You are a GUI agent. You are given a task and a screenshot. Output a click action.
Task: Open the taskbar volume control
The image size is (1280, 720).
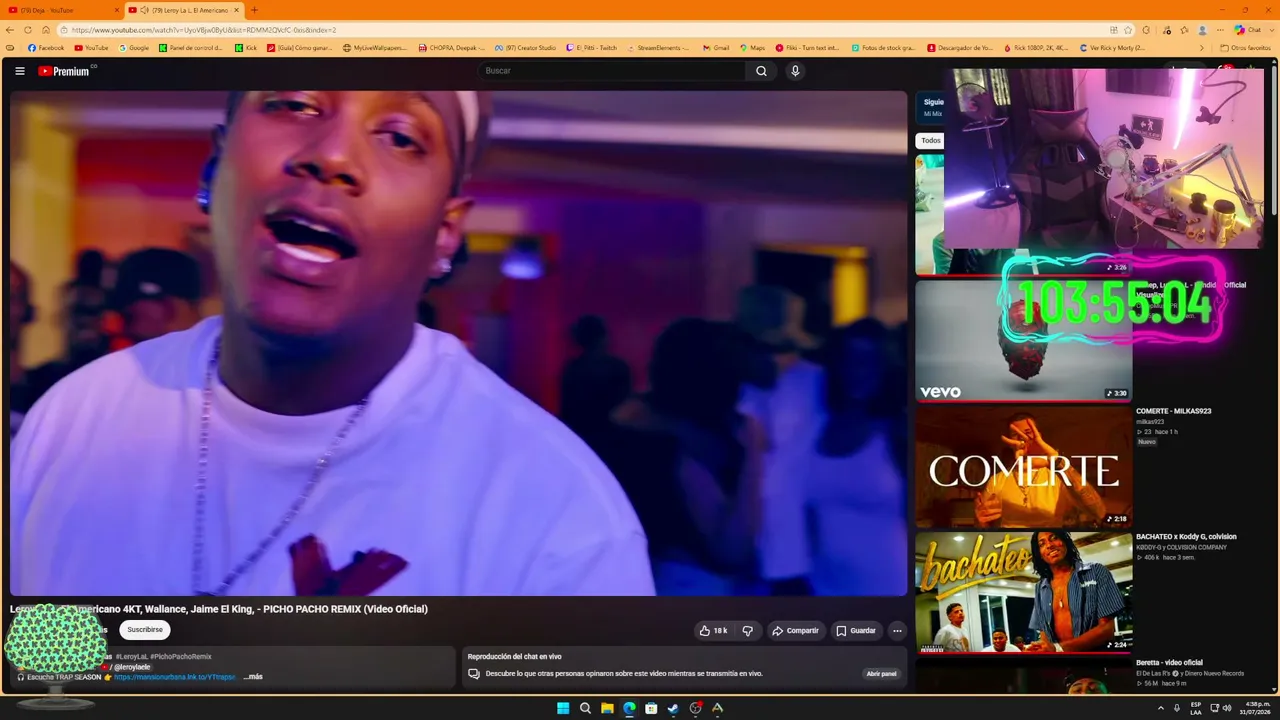point(1227,708)
